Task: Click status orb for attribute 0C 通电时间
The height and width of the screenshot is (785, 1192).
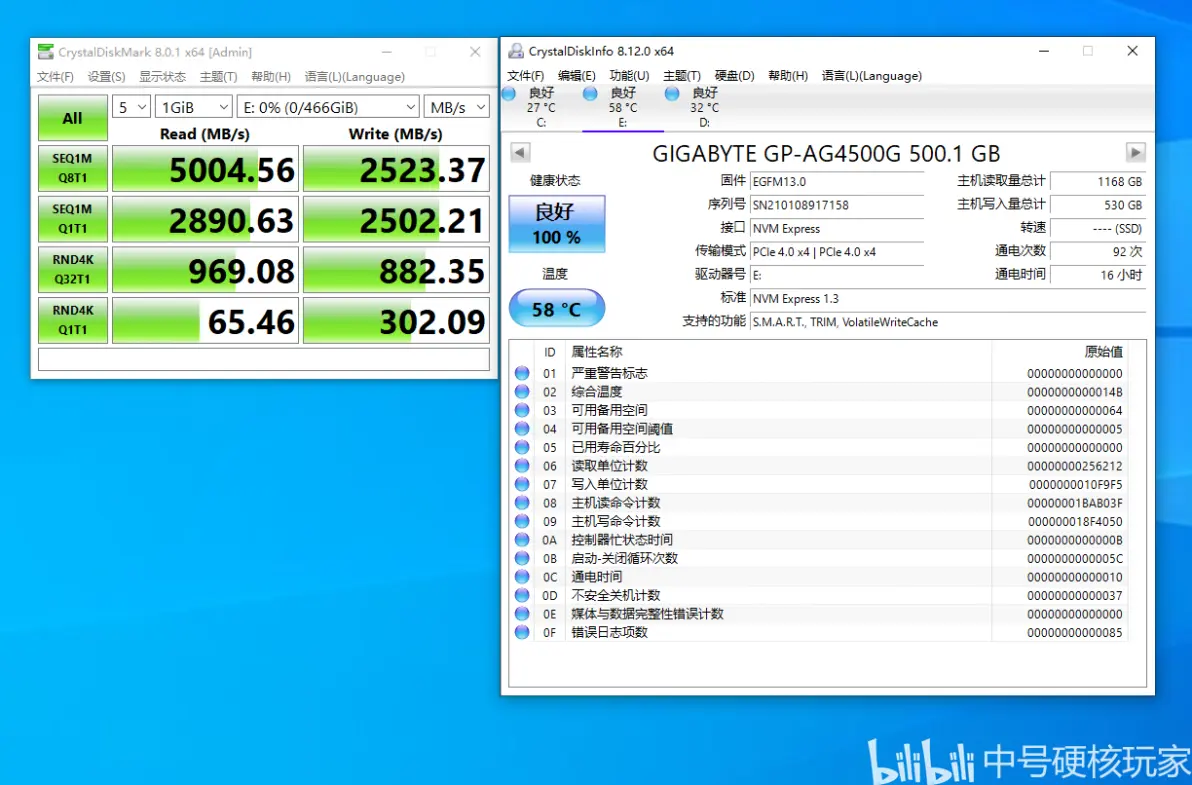Action: click(522, 577)
